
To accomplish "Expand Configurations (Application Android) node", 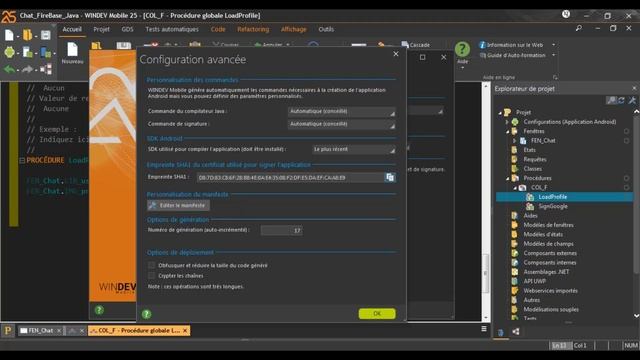I will coord(507,122).
